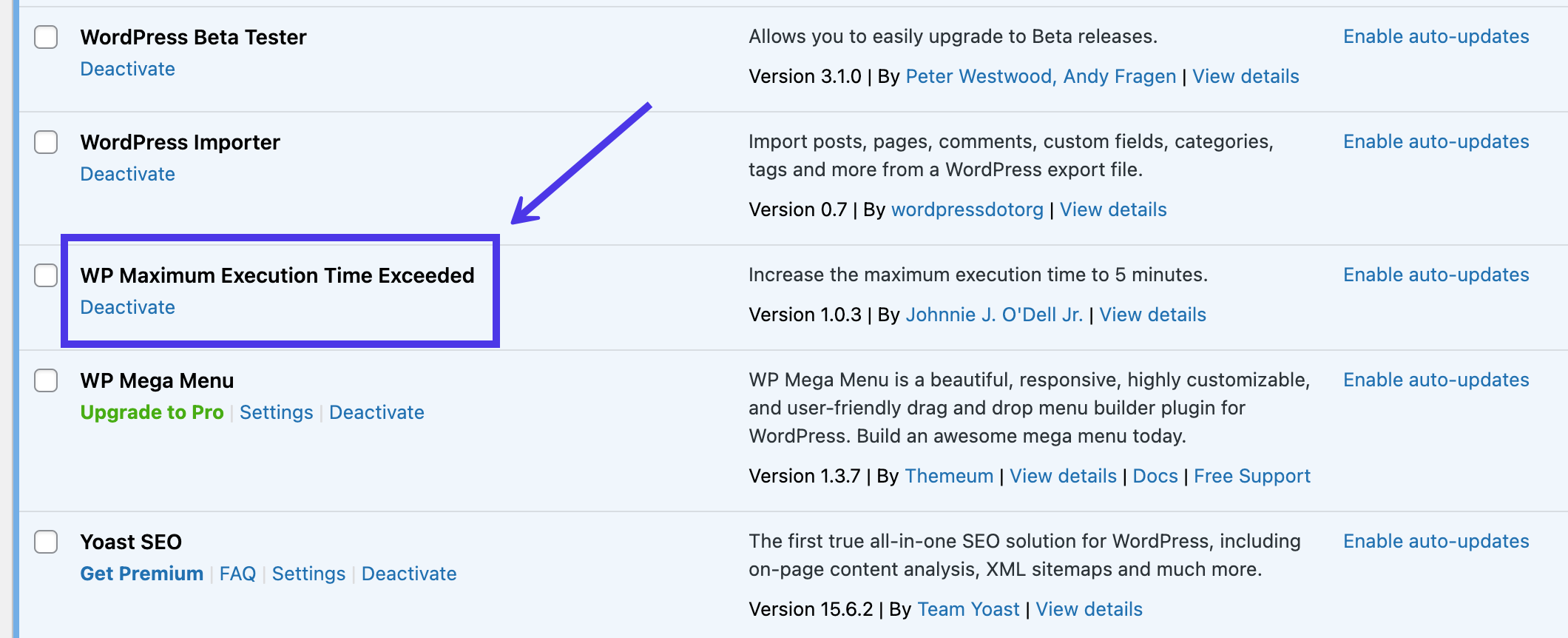
Task: Select the WordPress Importer plugin checkbox
Action: click(x=46, y=142)
